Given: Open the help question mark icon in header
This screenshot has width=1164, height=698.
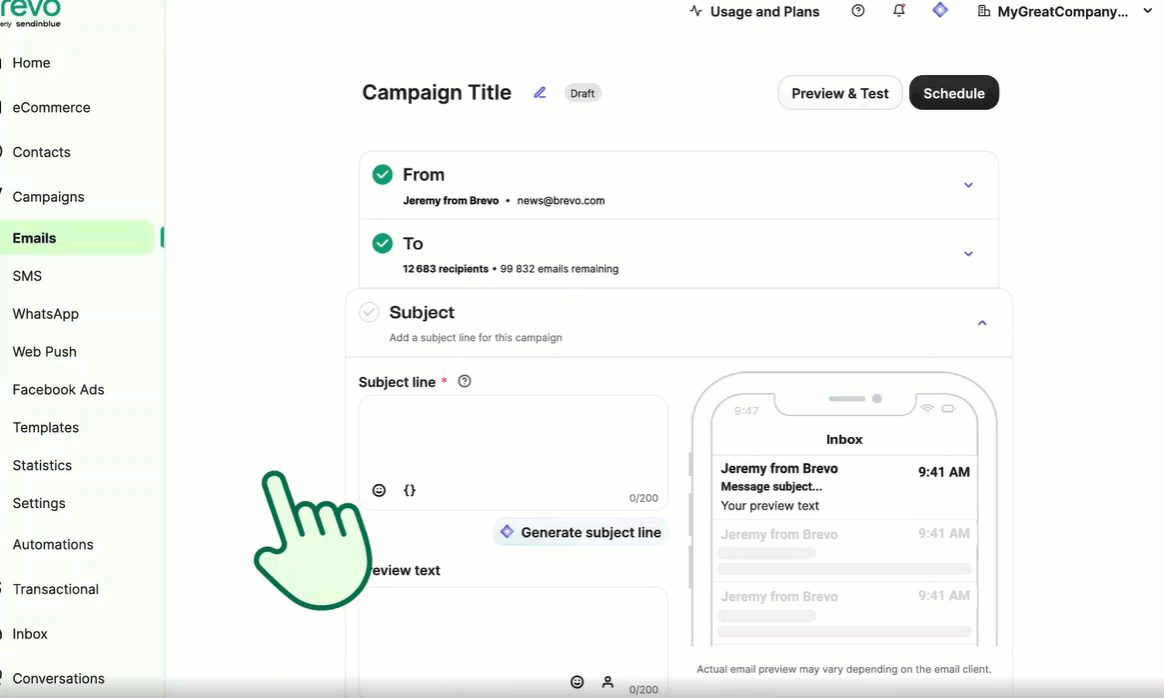Looking at the screenshot, I should coord(858,10).
